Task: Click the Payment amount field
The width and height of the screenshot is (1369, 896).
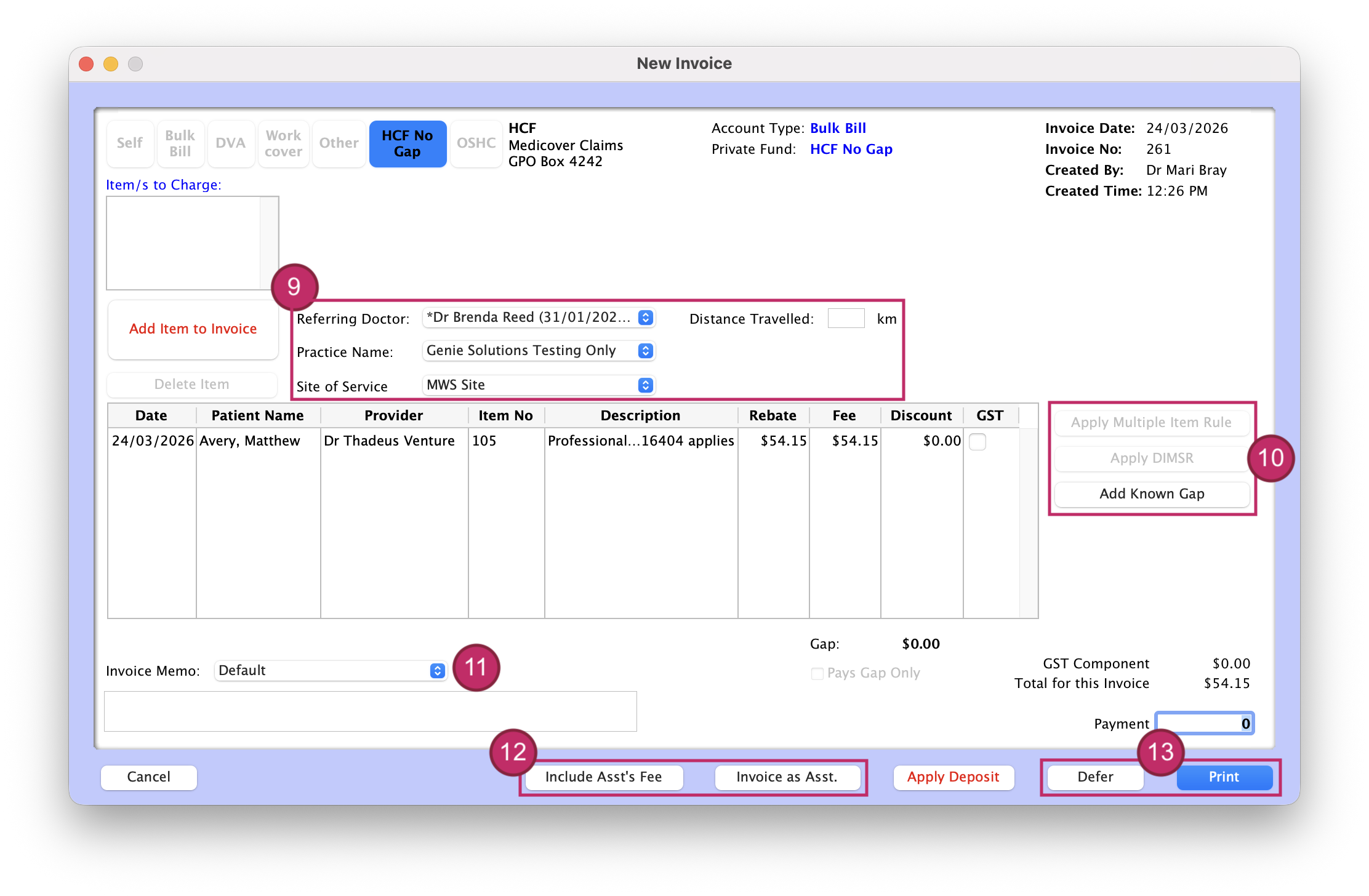Action: pos(1205,724)
